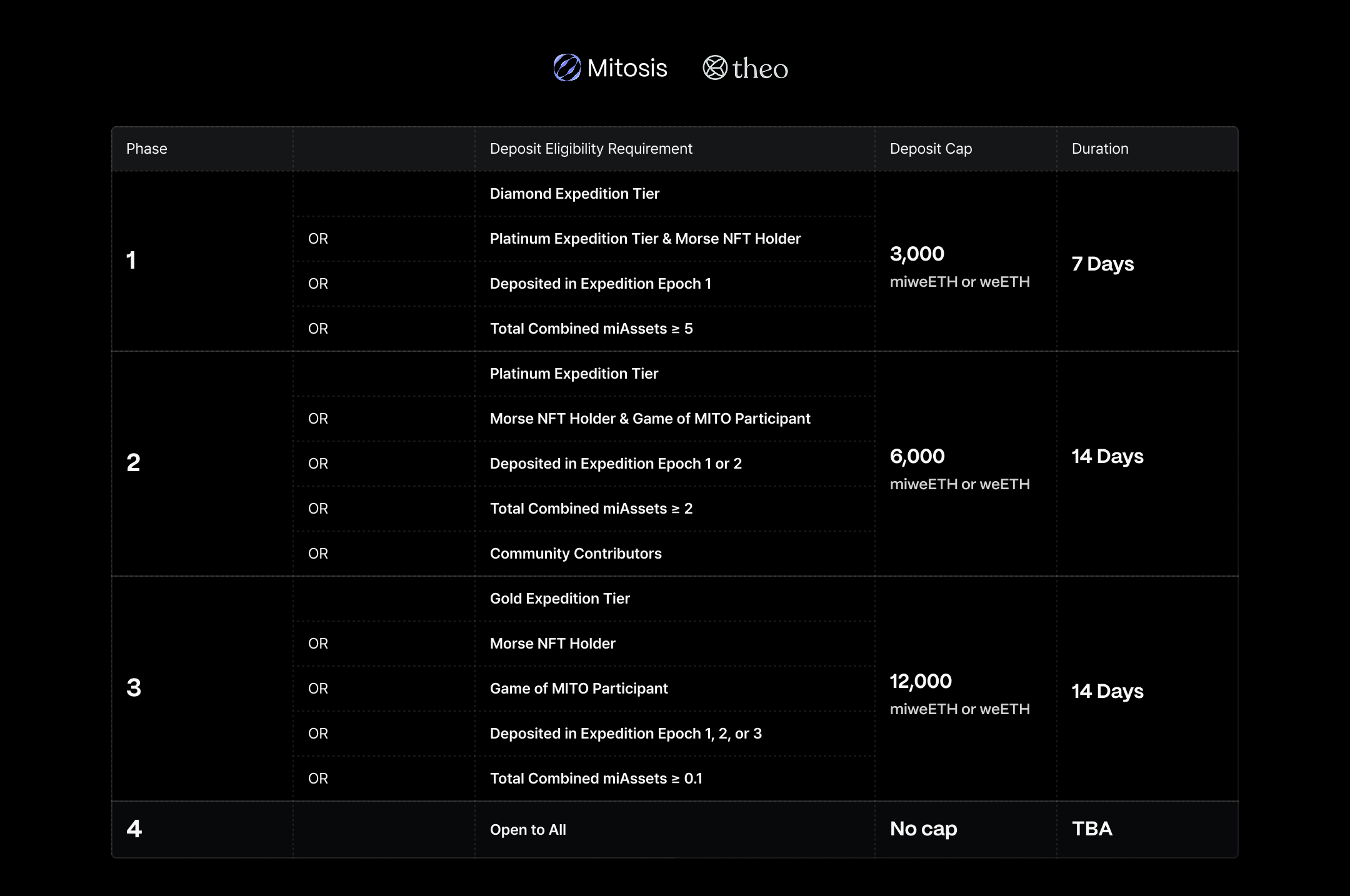Click Deposited in Expedition Epoch 1 or 2

[x=616, y=464]
